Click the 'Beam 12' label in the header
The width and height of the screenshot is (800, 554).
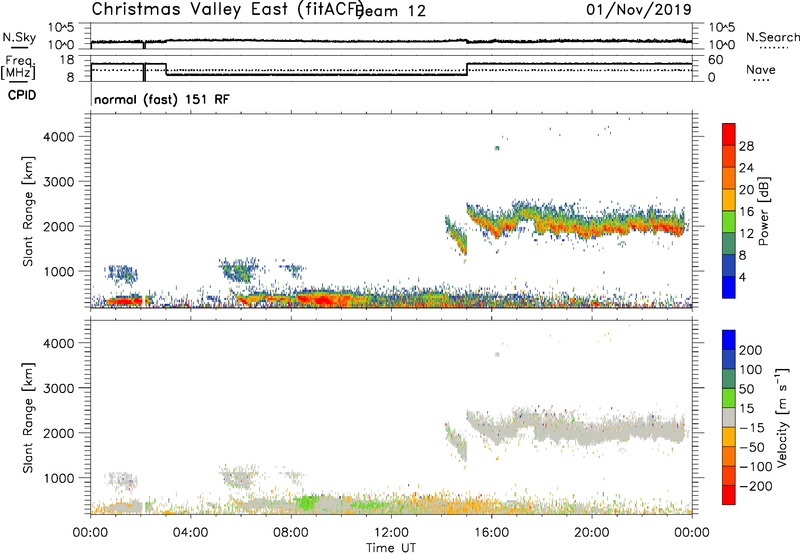(391, 11)
